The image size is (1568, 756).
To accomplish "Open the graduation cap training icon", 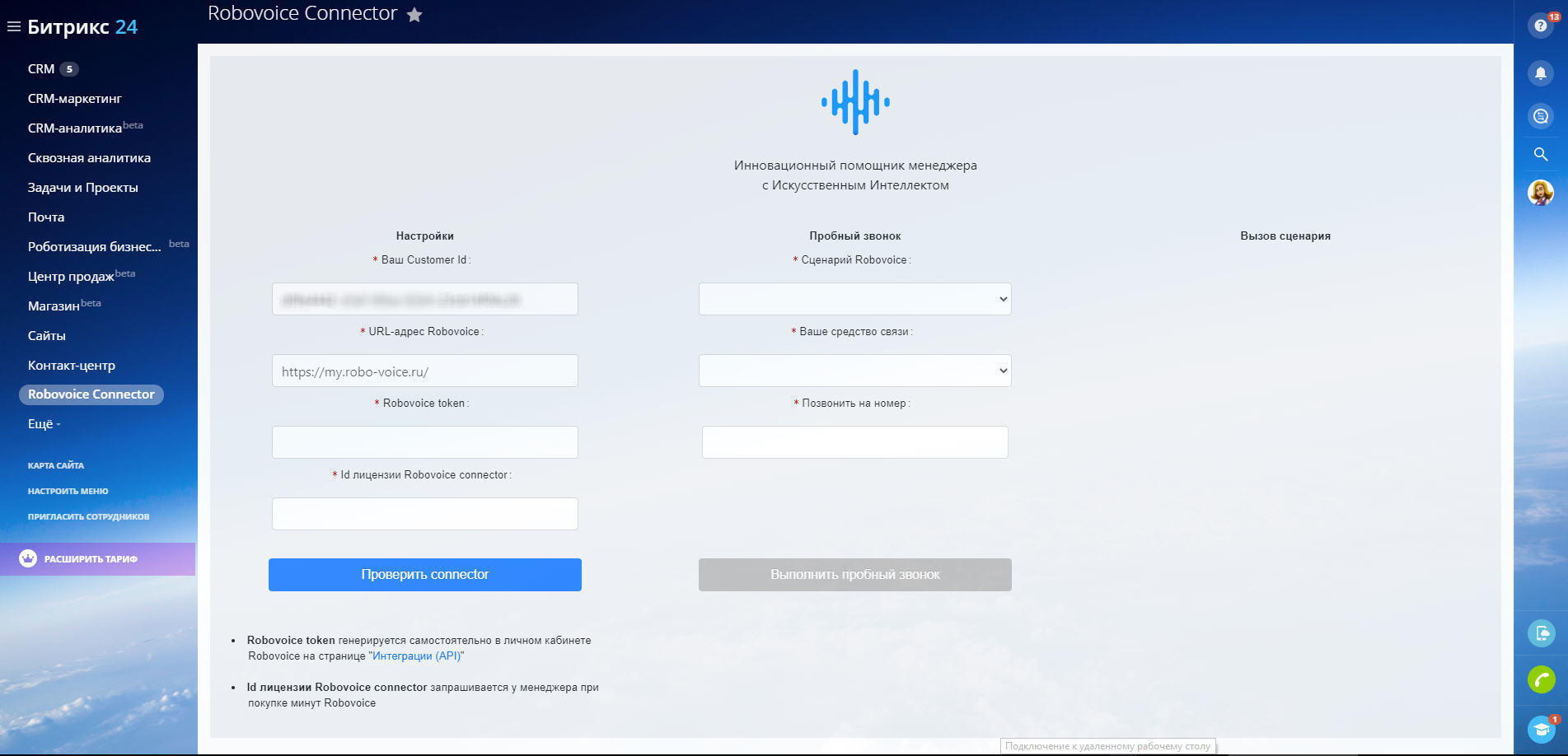I will (x=1541, y=730).
